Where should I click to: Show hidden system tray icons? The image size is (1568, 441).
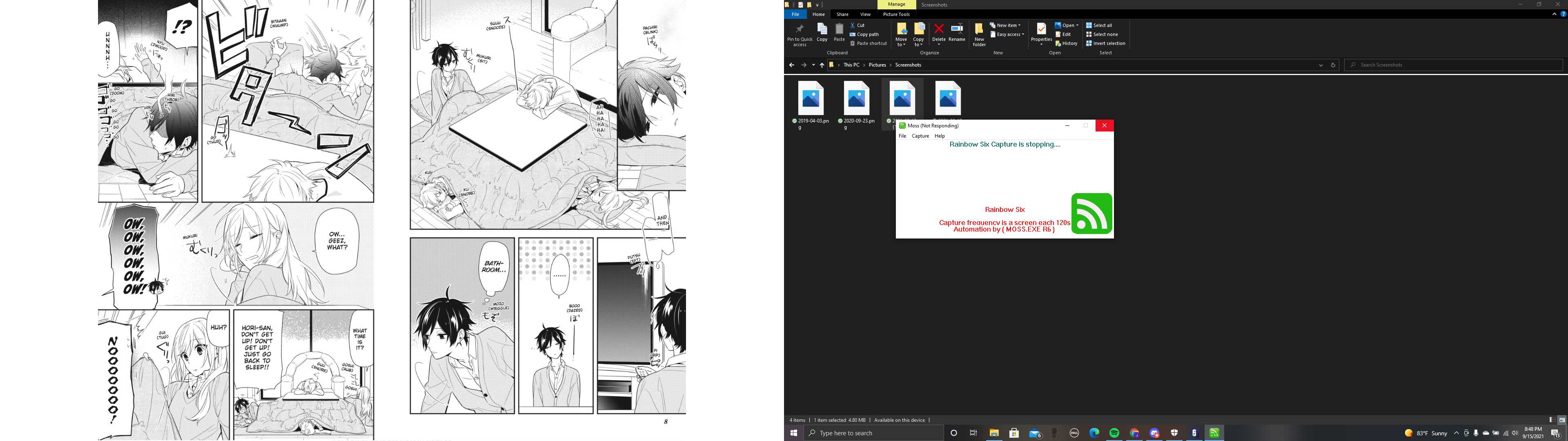pyautogui.click(x=1456, y=433)
